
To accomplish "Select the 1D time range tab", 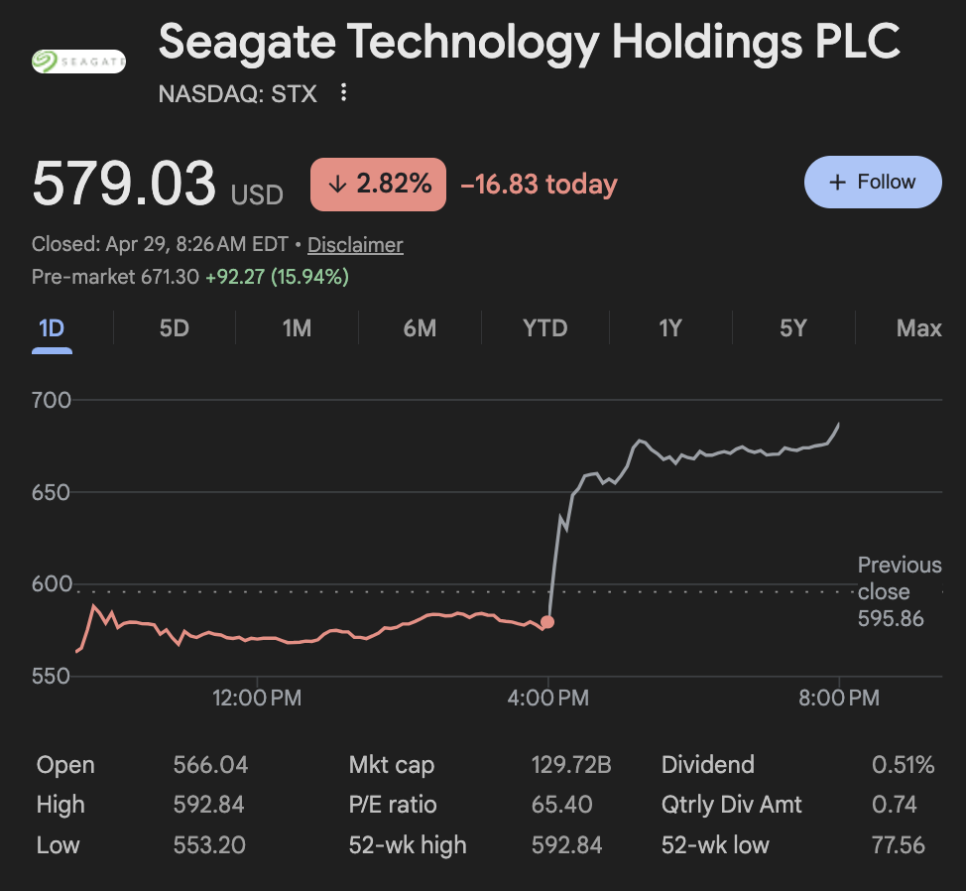I will tap(51, 328).
